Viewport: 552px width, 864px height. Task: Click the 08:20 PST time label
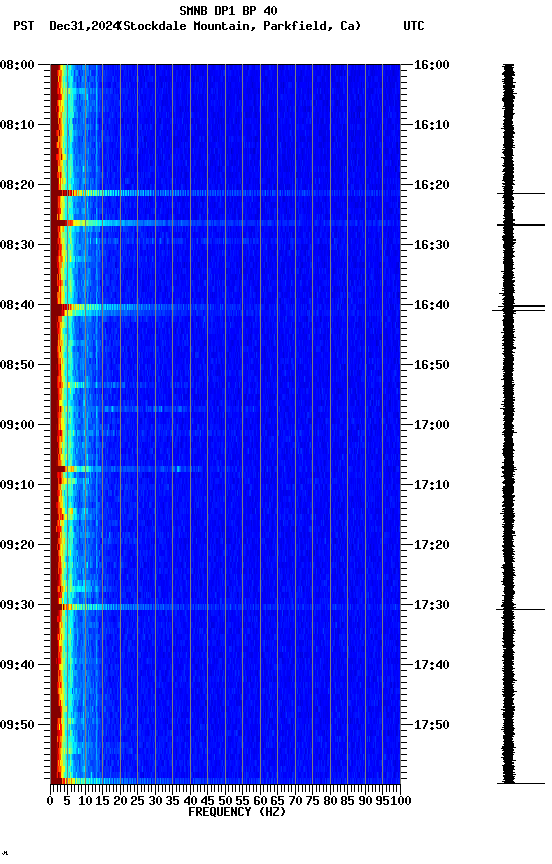pyautogui.click(x=17, y=185)
